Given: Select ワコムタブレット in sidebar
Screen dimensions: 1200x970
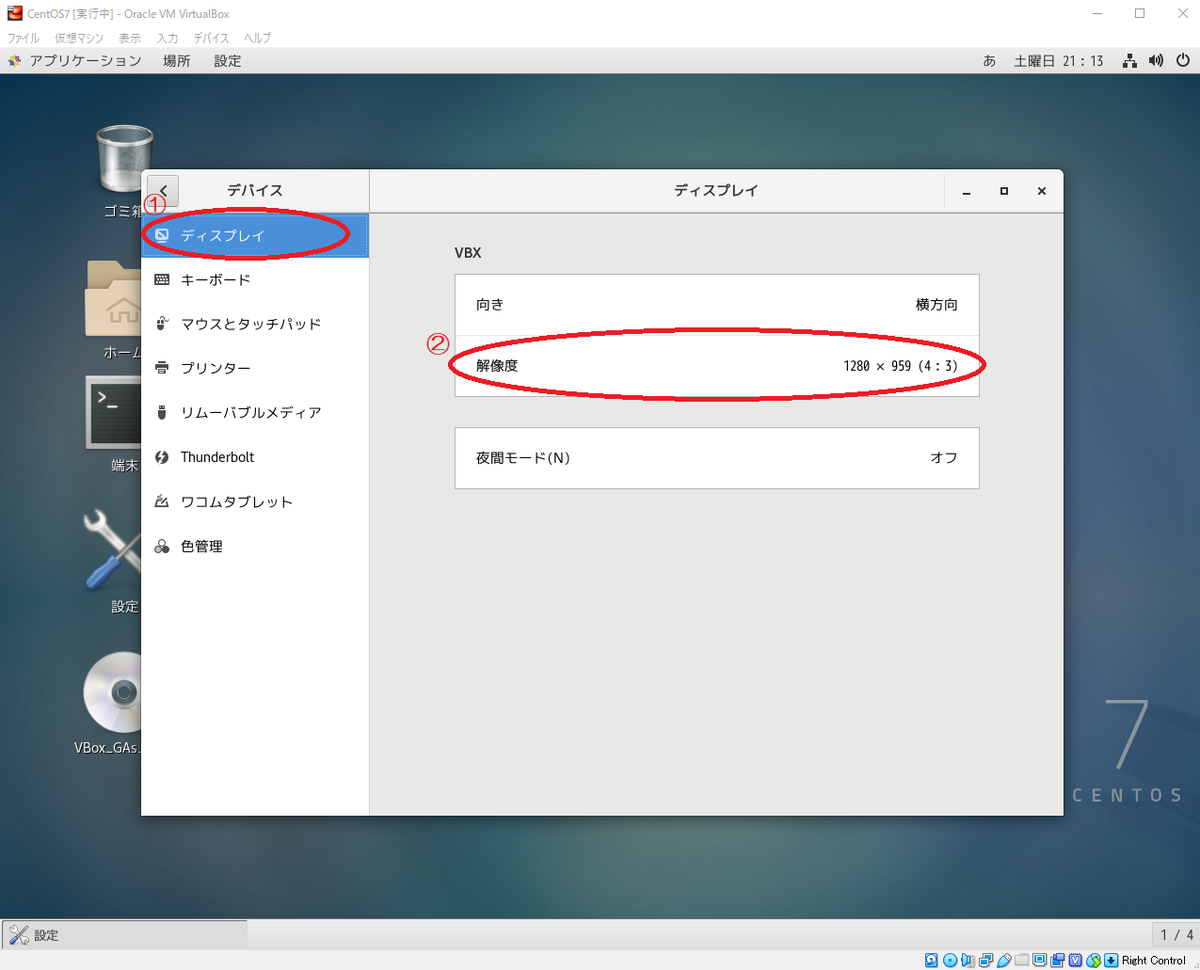Looking at the screenshot, I should pos(255,502).
